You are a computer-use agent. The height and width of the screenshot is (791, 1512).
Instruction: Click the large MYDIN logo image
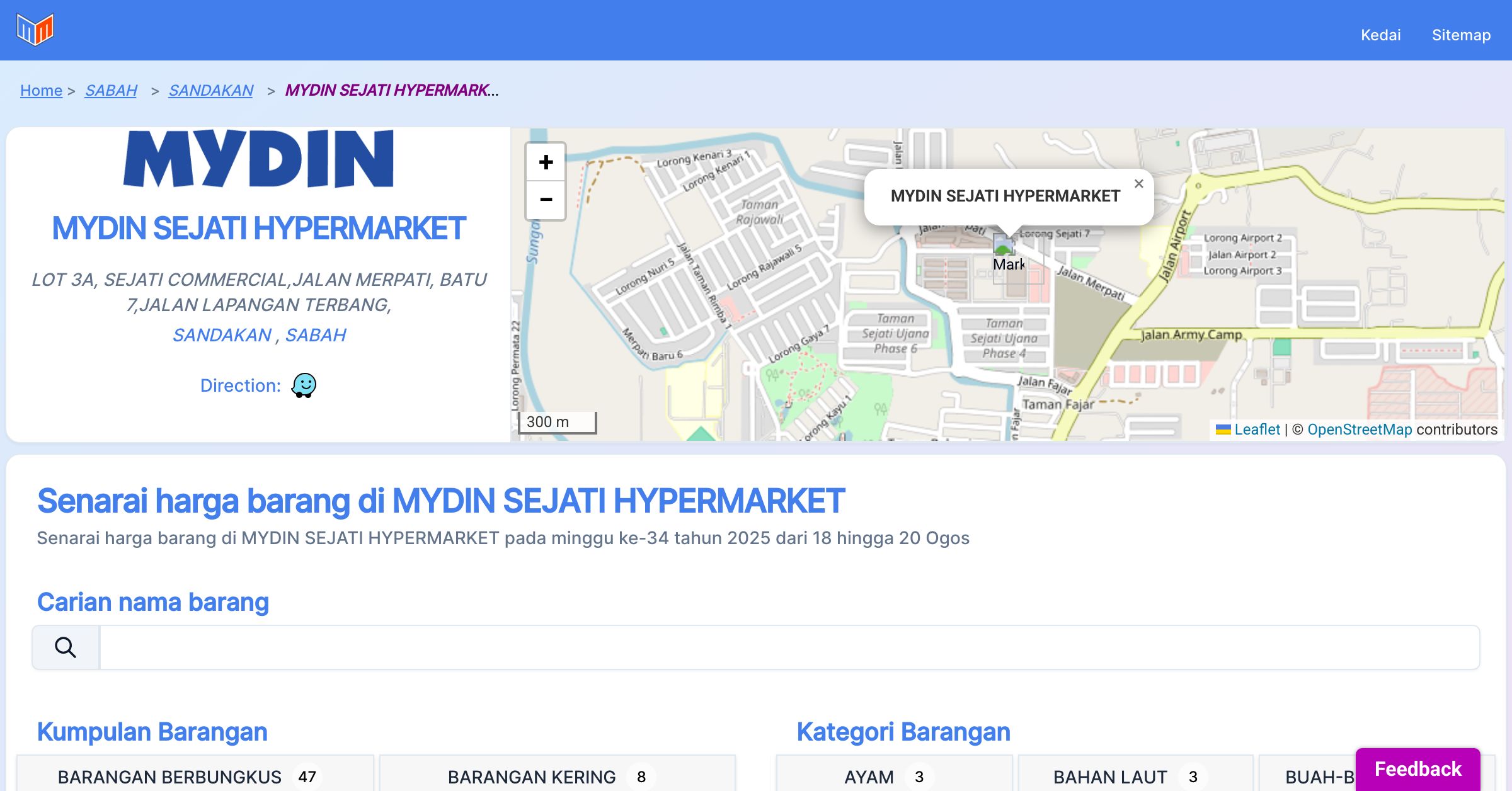[258, 159]
